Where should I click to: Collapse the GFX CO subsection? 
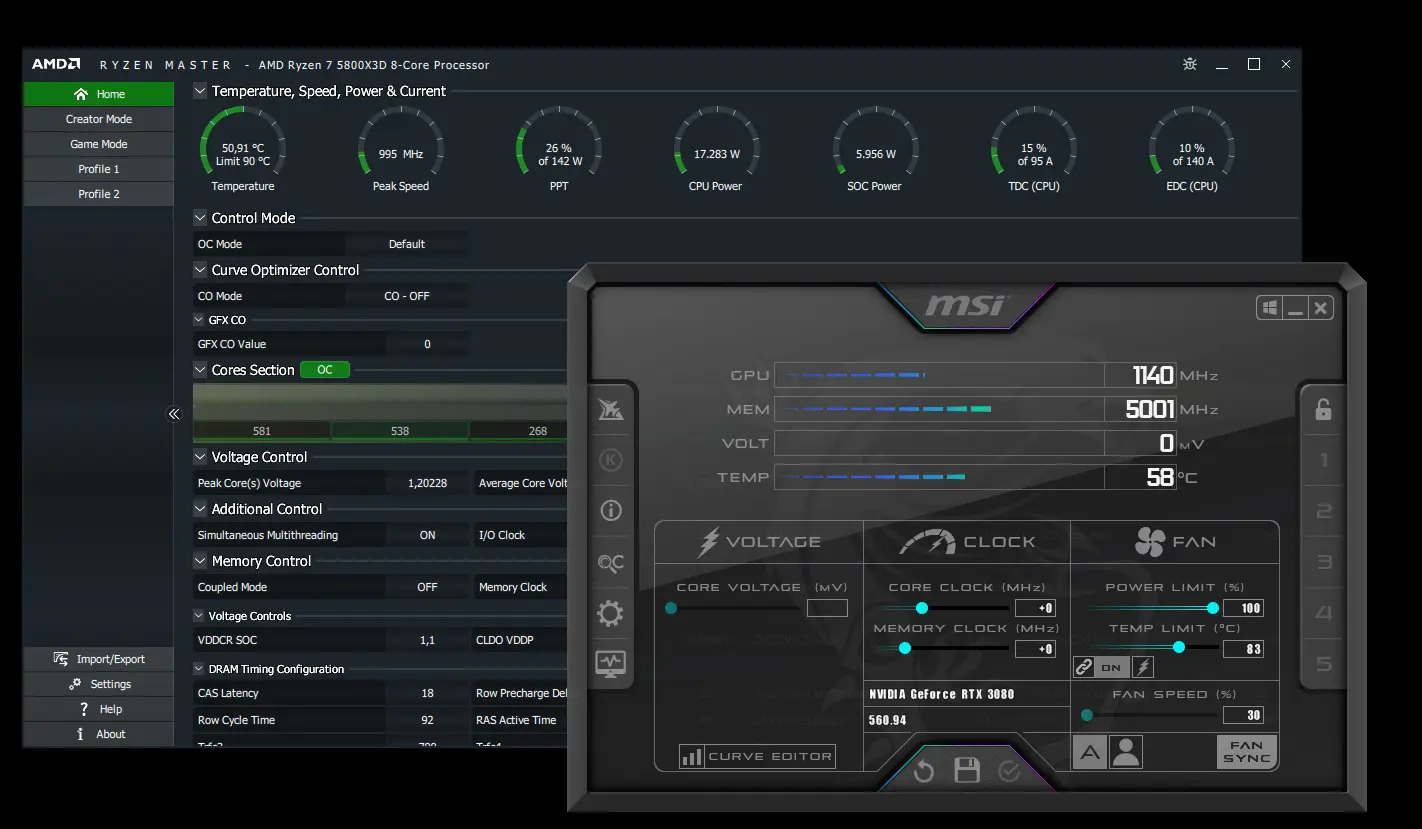click(x=199, y=320)
